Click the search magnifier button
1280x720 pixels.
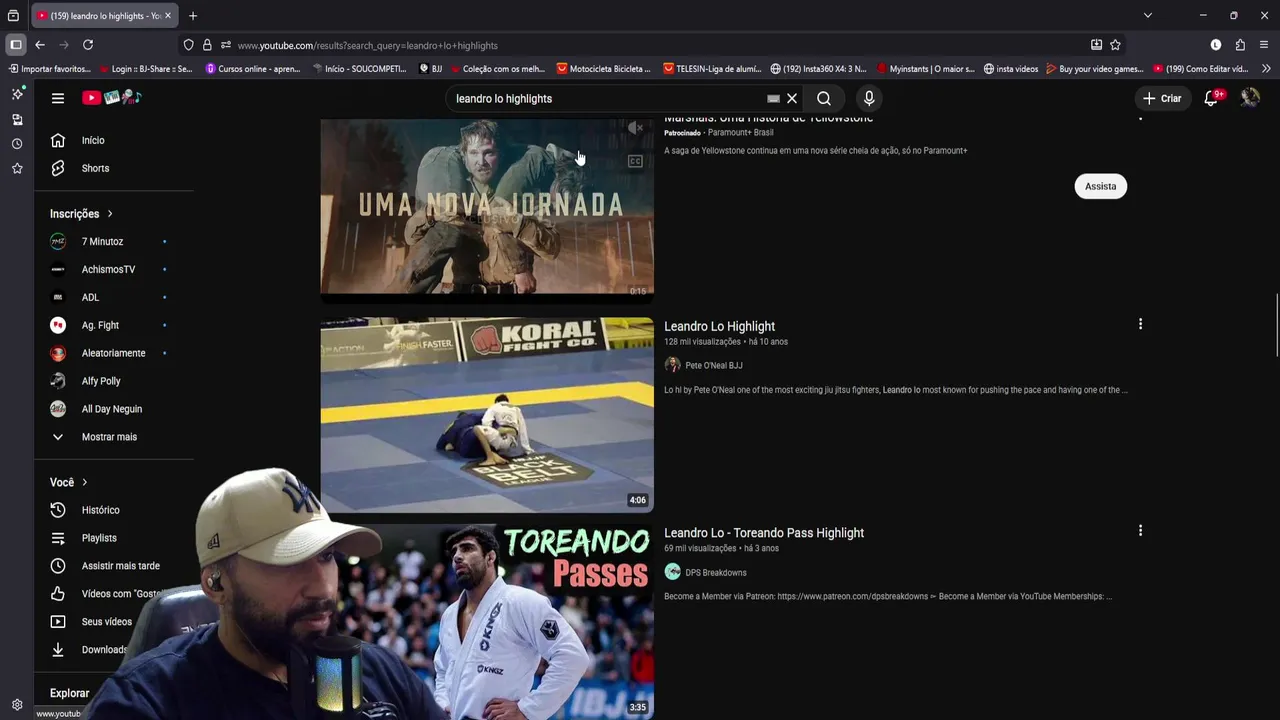[824, 99]
